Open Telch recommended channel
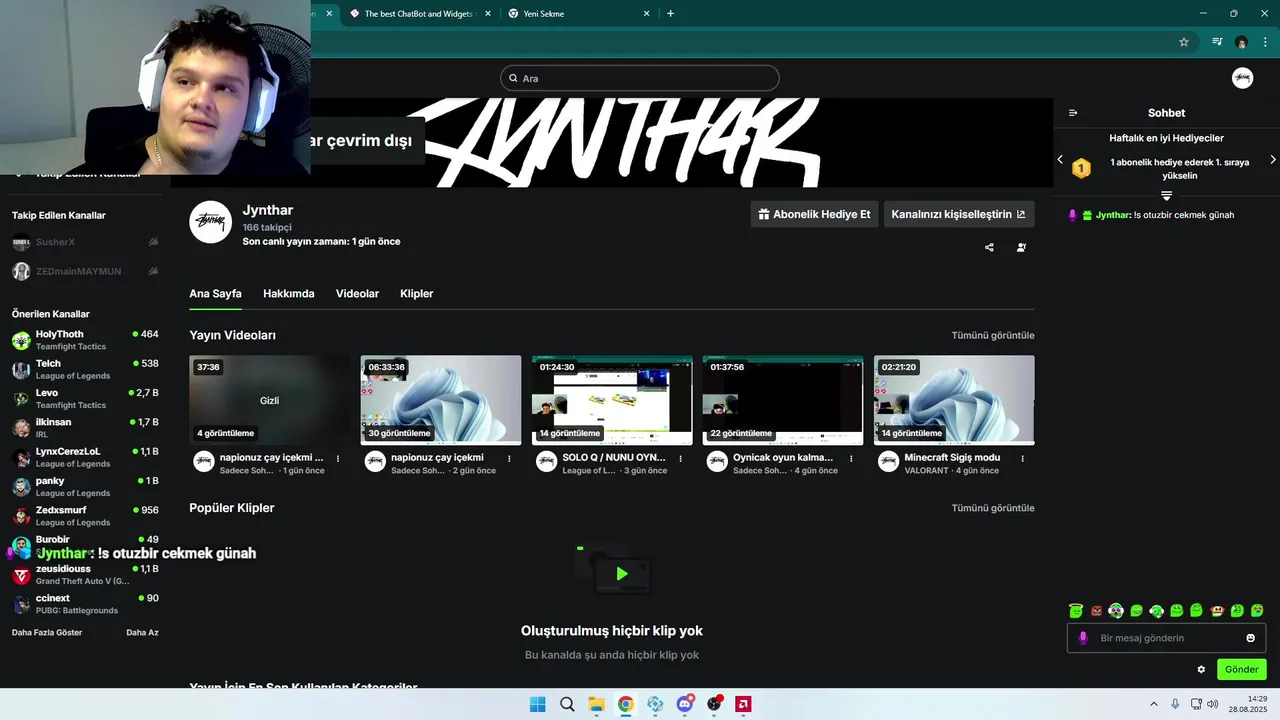The image size is (1280, 720). point(85,369)
